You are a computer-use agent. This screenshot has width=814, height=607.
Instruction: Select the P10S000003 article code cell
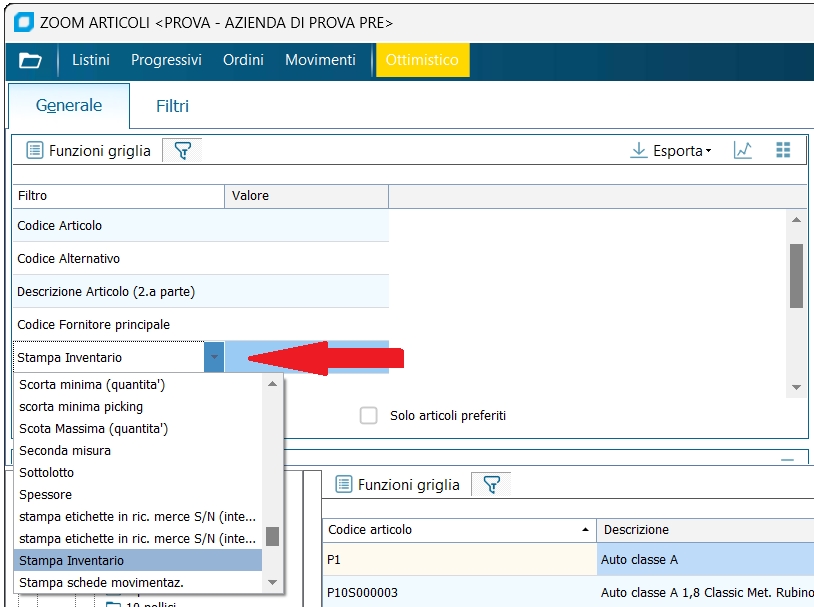(x=459, y=592)
